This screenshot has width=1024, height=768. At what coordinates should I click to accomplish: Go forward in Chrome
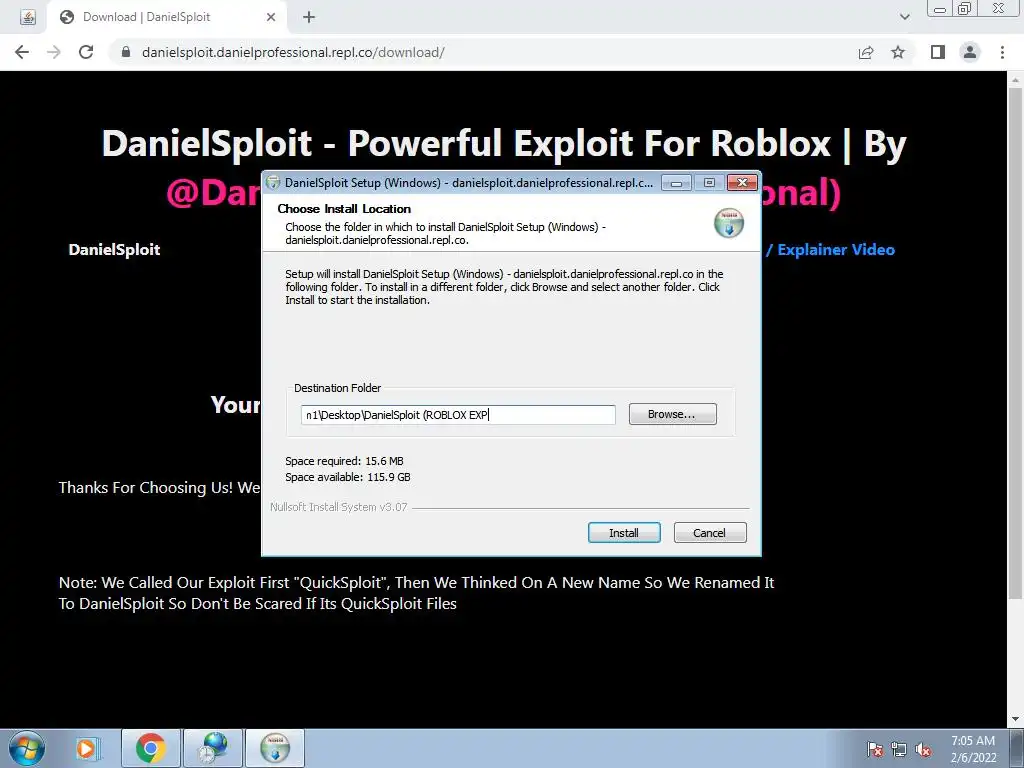(x=54, y=52)
